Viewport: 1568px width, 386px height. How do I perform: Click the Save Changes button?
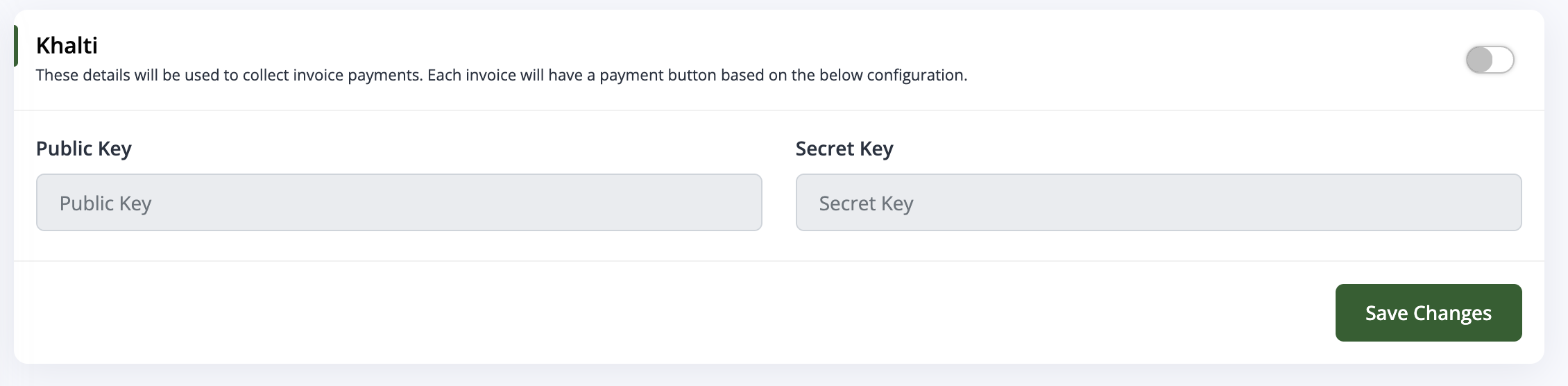(x=1428, y=313)
